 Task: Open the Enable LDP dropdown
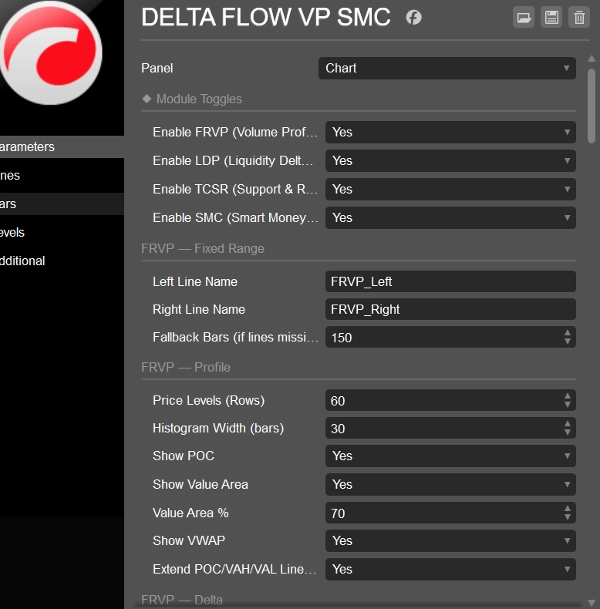[x=450, y=160]
